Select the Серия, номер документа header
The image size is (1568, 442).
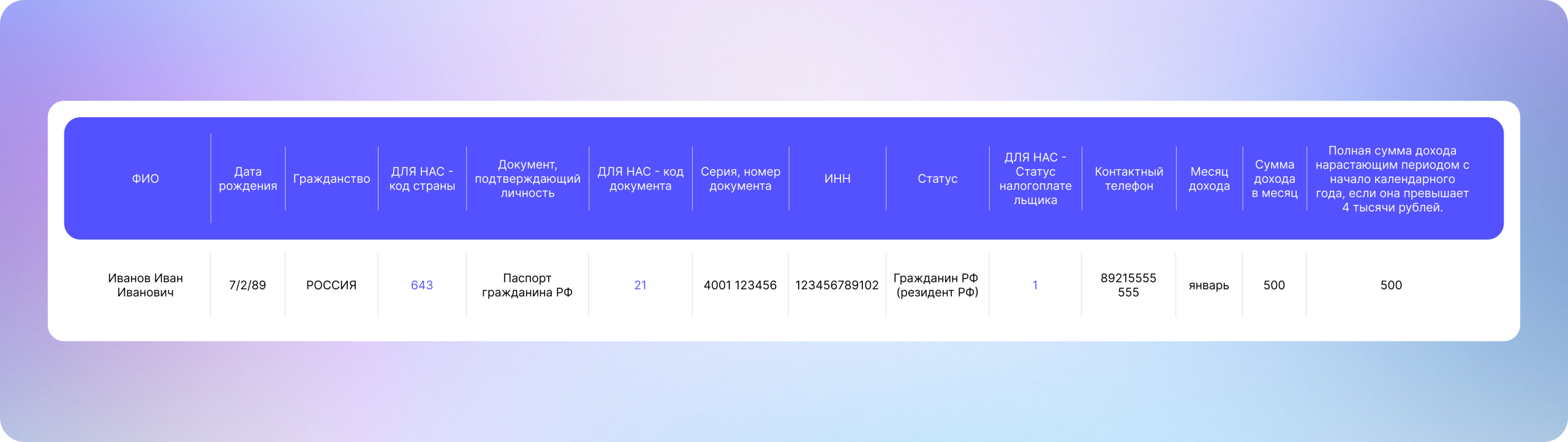tap(740, 178)
